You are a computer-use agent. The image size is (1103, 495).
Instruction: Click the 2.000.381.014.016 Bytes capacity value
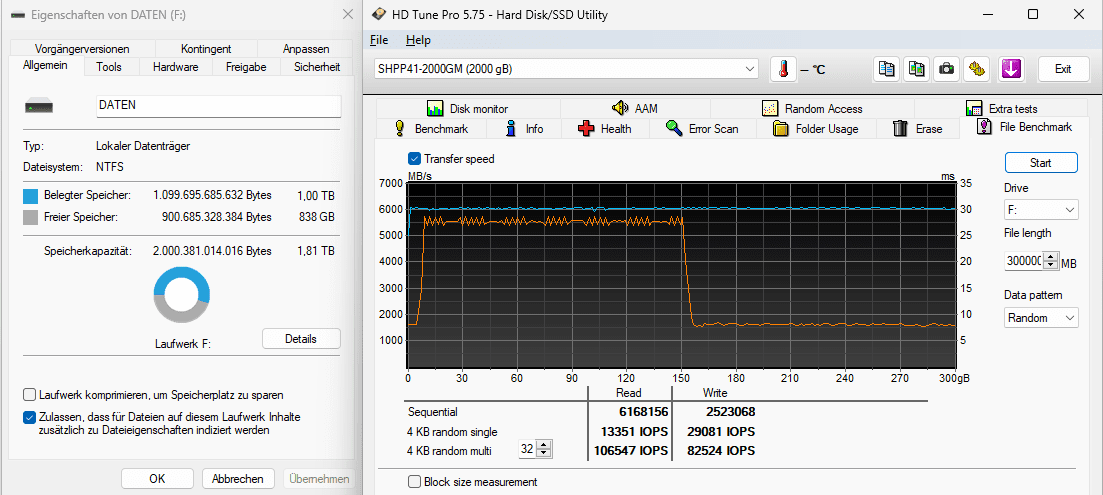212,251
